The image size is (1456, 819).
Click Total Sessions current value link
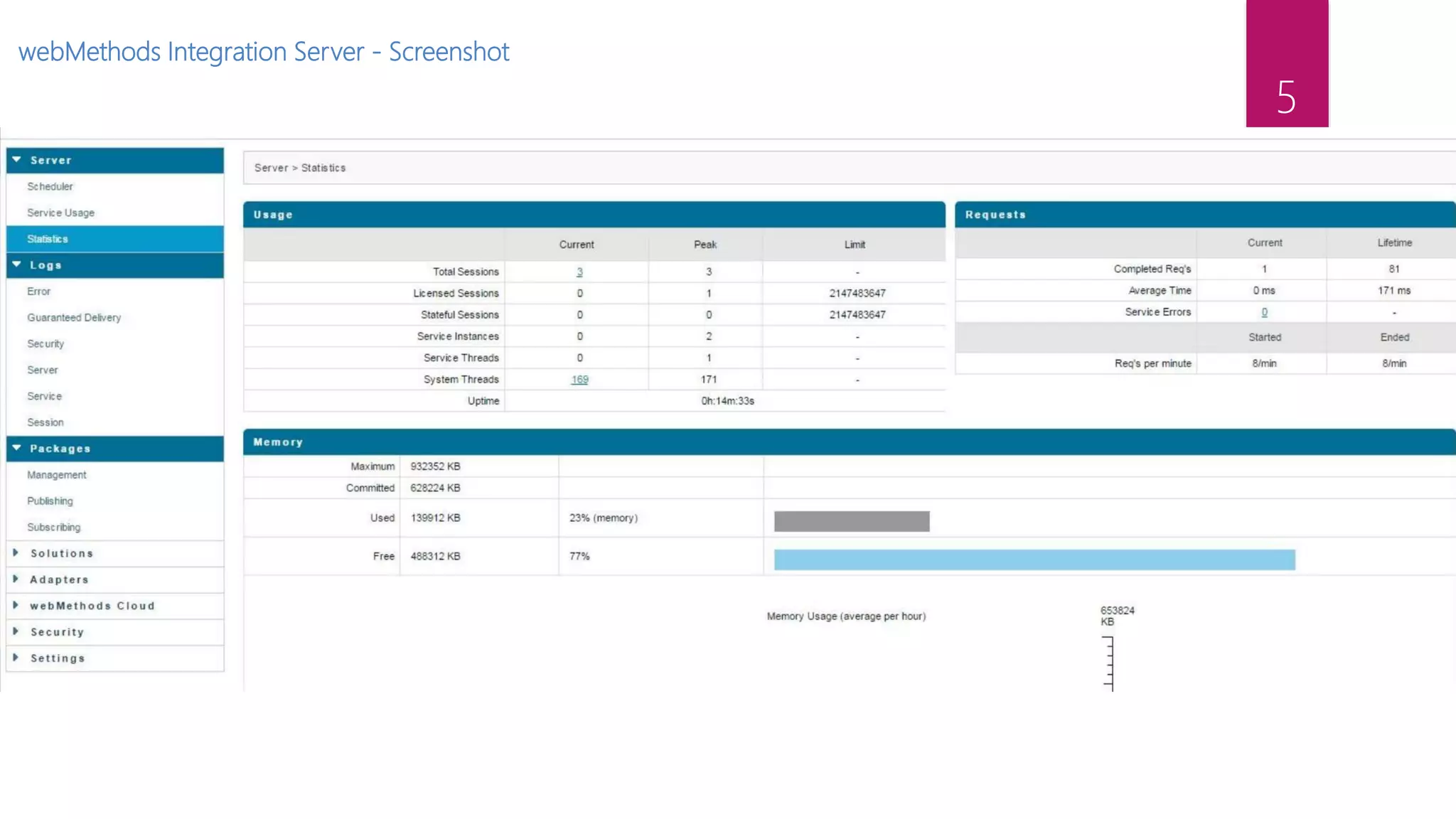click(x=579, y=272)
